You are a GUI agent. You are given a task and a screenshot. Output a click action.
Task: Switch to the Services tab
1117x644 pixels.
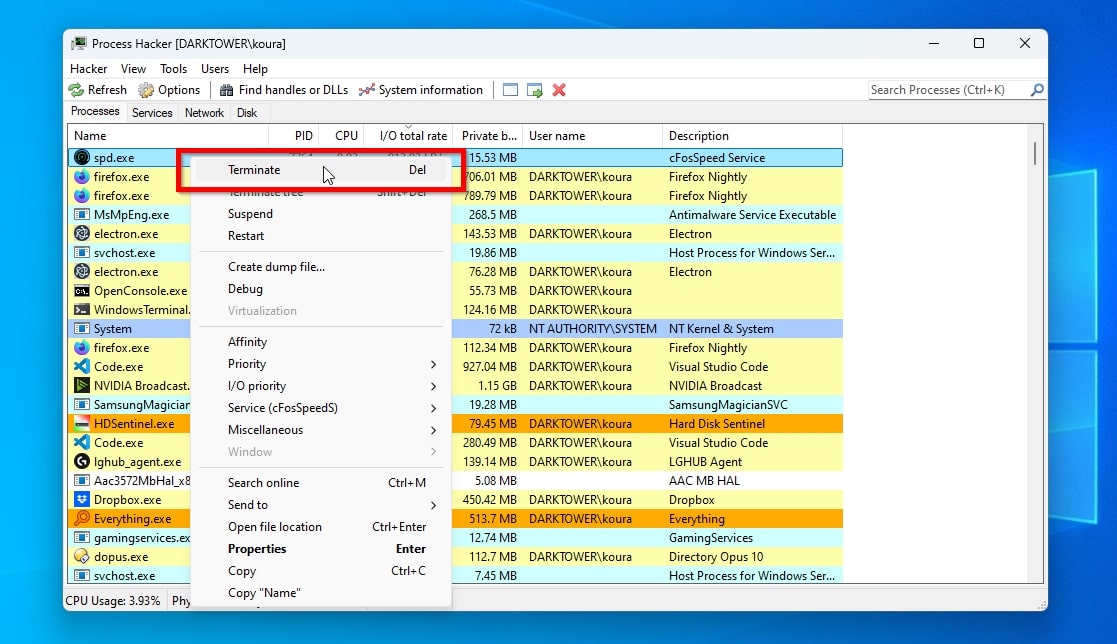tap(152, 113)
